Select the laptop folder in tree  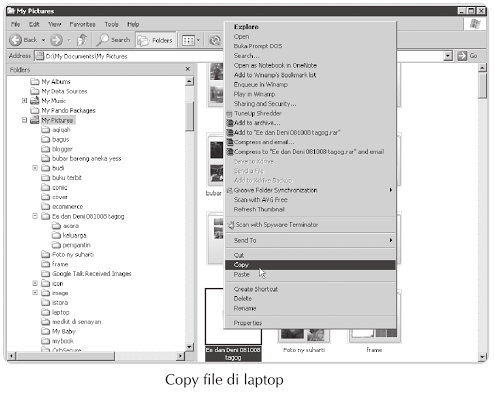coord(55,312)
